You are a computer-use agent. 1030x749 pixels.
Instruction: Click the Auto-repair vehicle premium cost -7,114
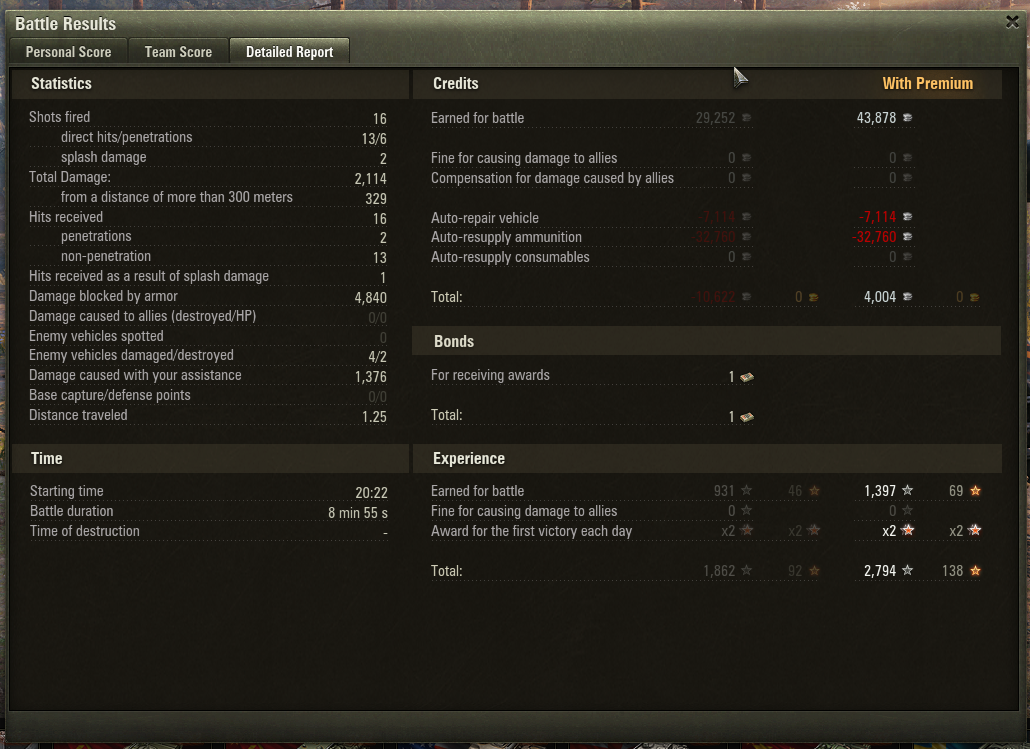pyautogui.click(x=877, y=217)
